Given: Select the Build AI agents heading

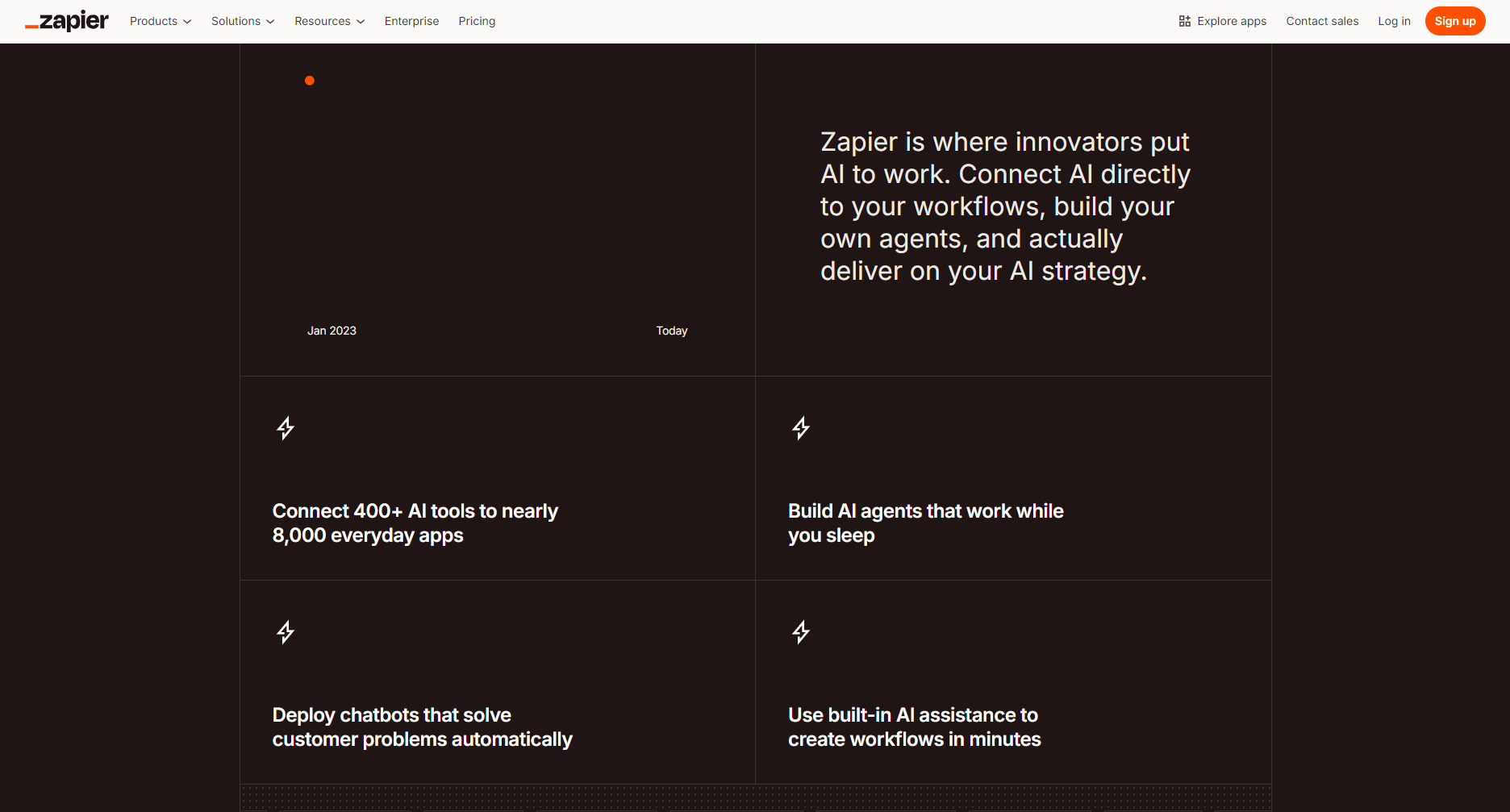Looking at the screenshot, I should tap(925, 523).
